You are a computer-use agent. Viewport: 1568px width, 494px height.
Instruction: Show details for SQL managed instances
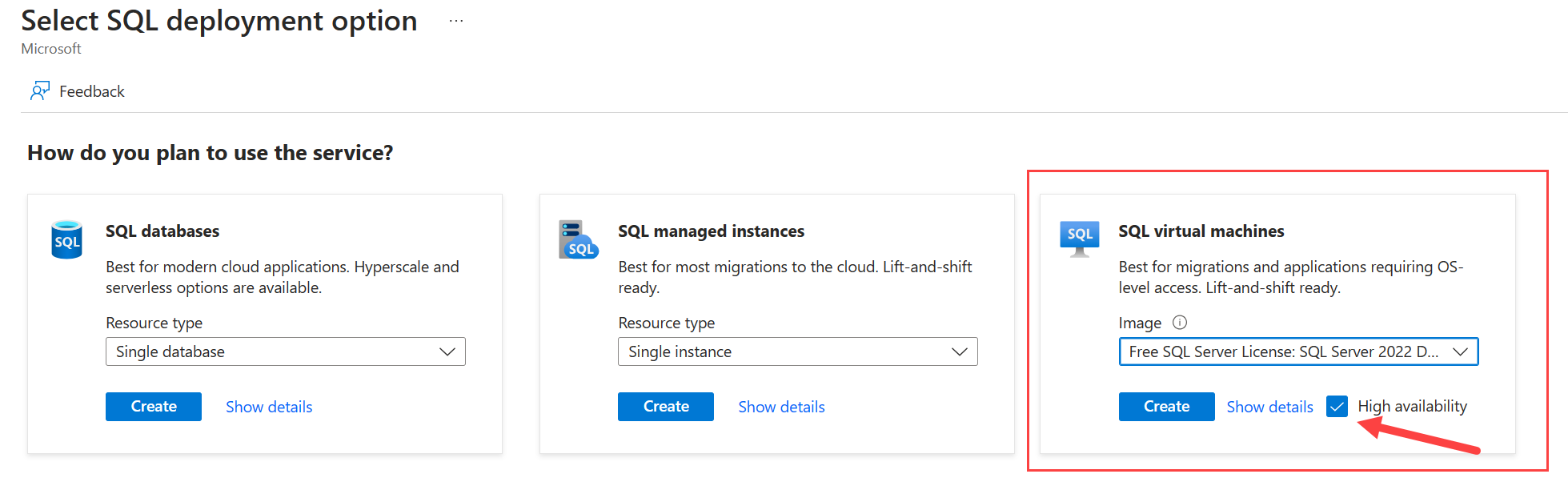(781, 407)
